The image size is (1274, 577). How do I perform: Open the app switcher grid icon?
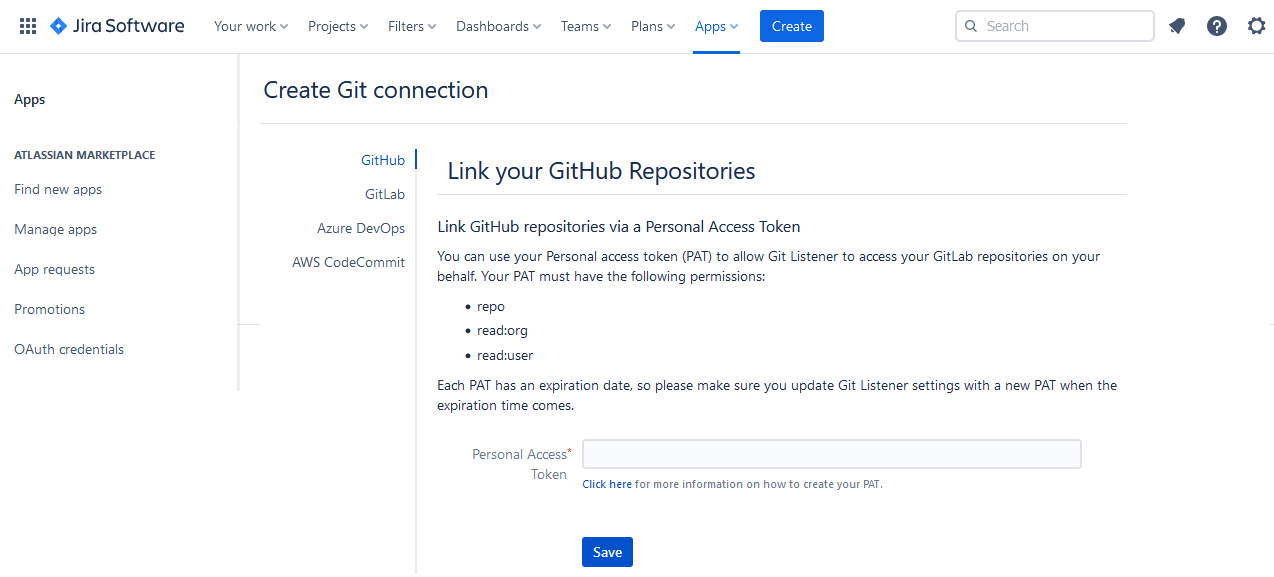tap(28, 26)
